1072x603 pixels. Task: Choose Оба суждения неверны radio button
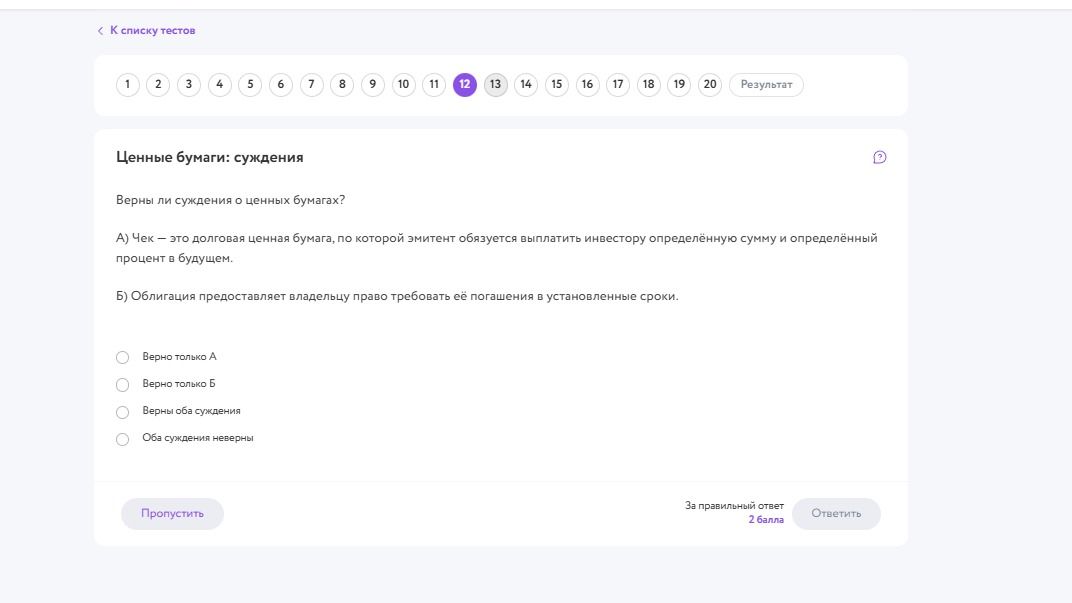click(122, 440)
